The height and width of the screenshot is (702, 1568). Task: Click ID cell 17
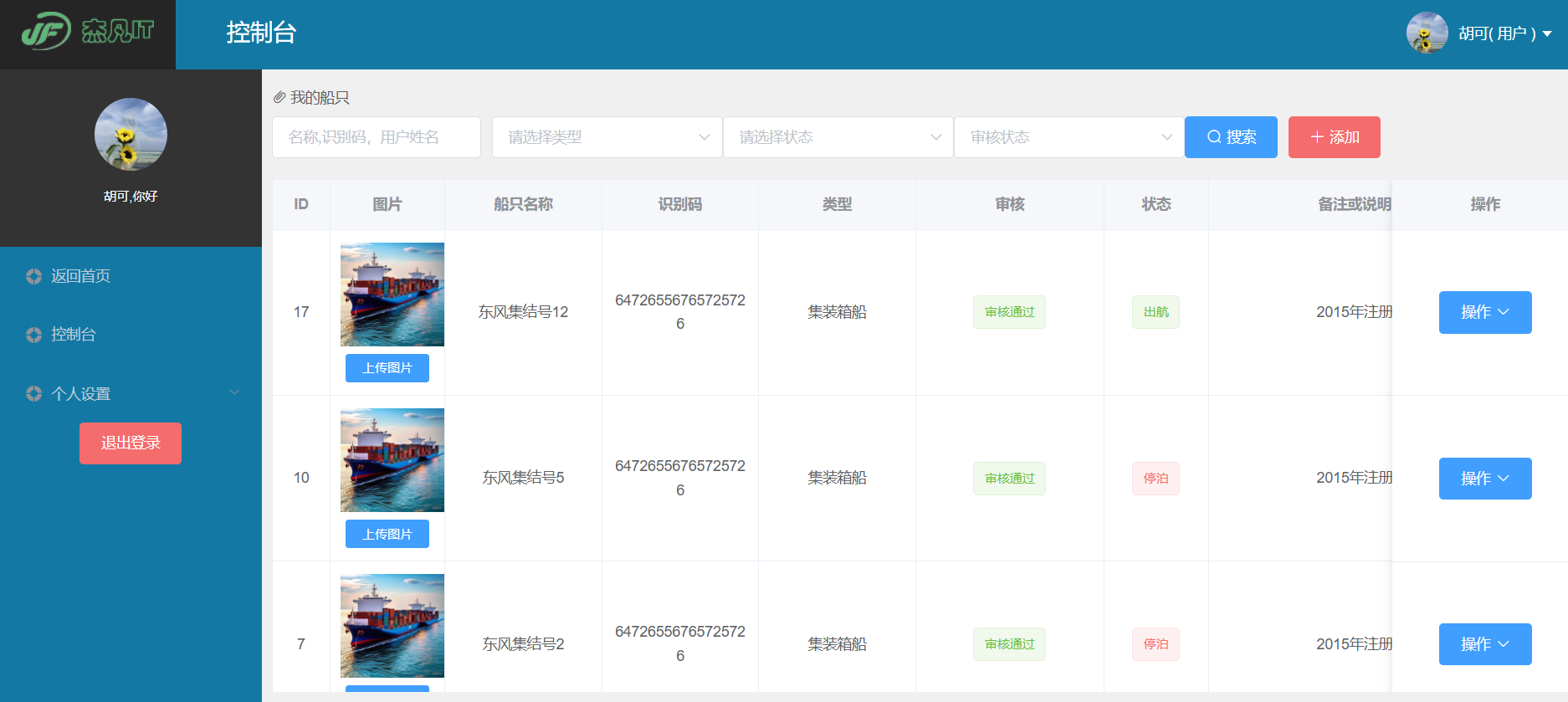point(301,312)
